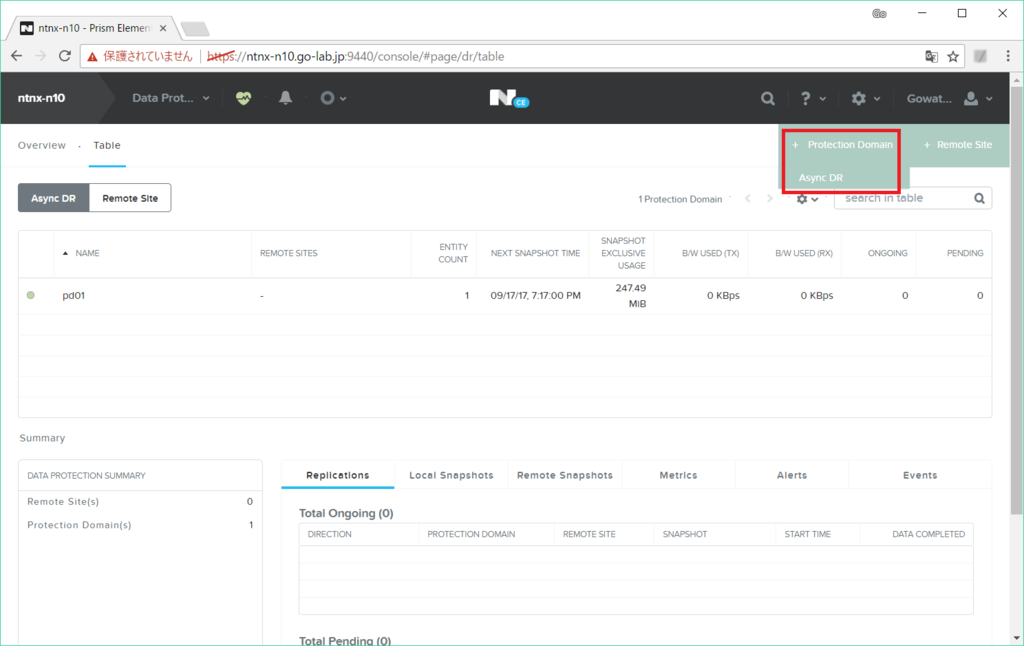Click the ONGOING column header
1024x646 pixels.
[x=888, y=253]
